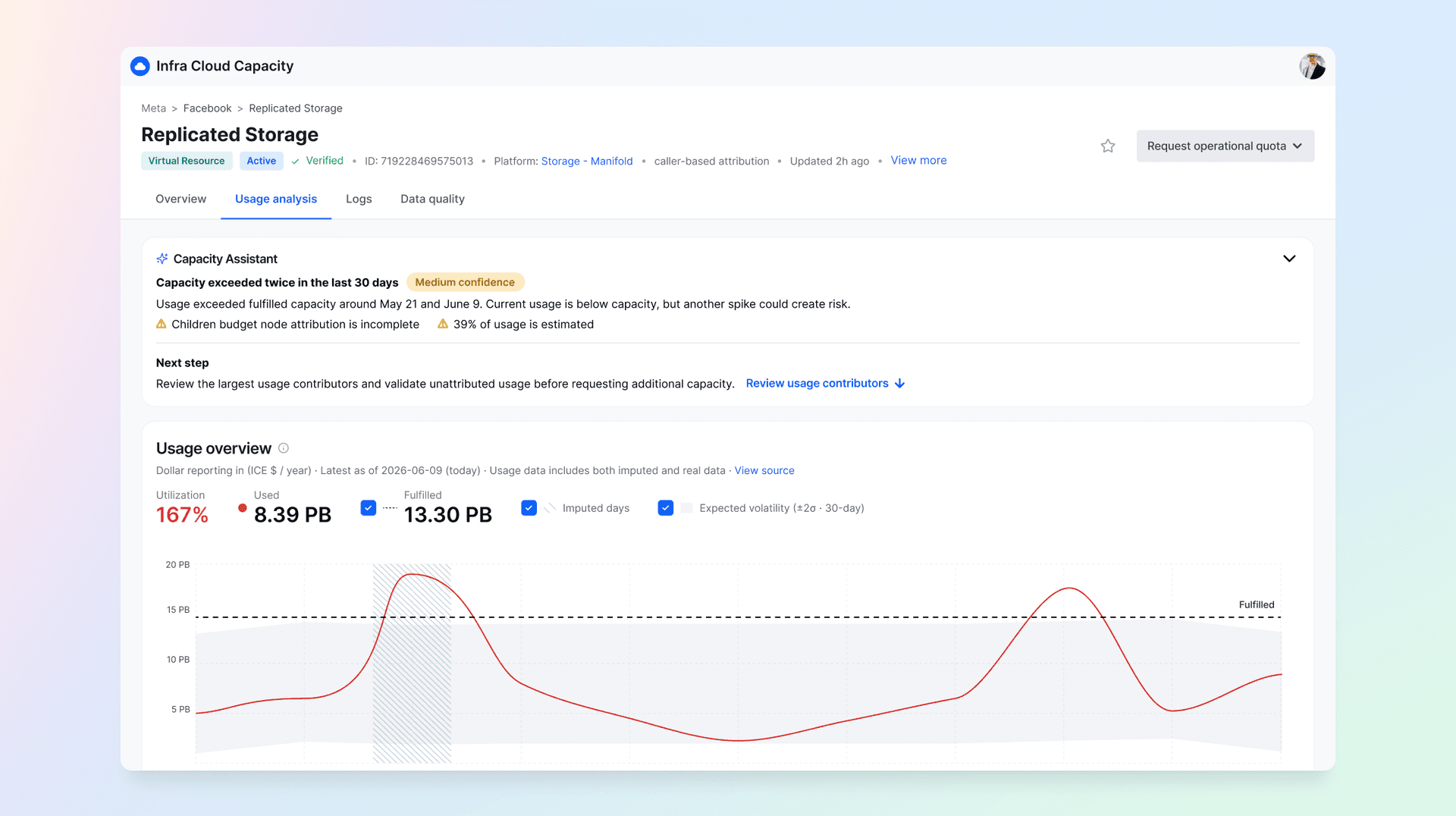Click Children budget node attribution is incomplete
This screenshot has height=816, width=1456.
295,324
